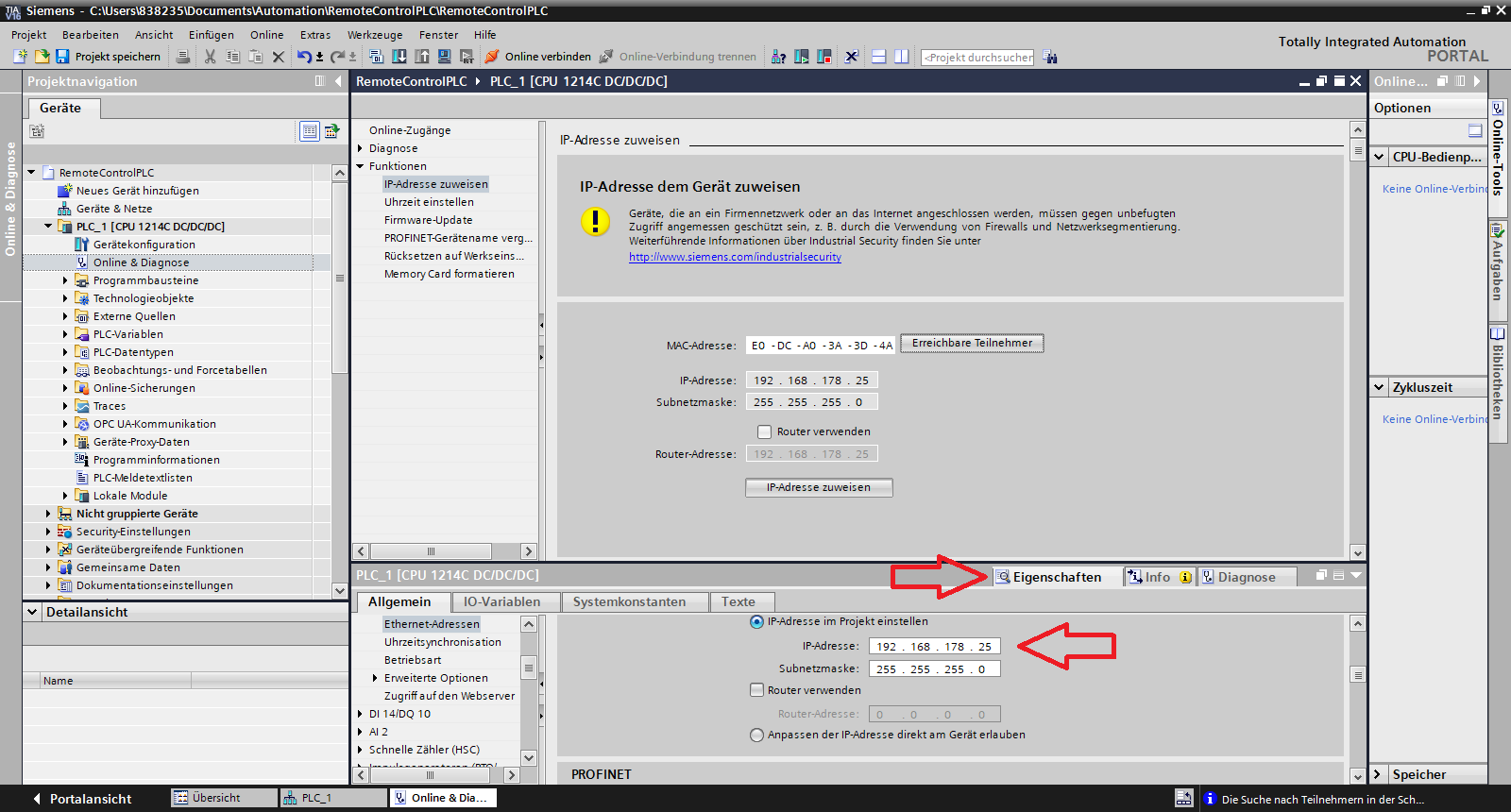
Task: Click the redo arrow icon
Action: click(337, 57)
